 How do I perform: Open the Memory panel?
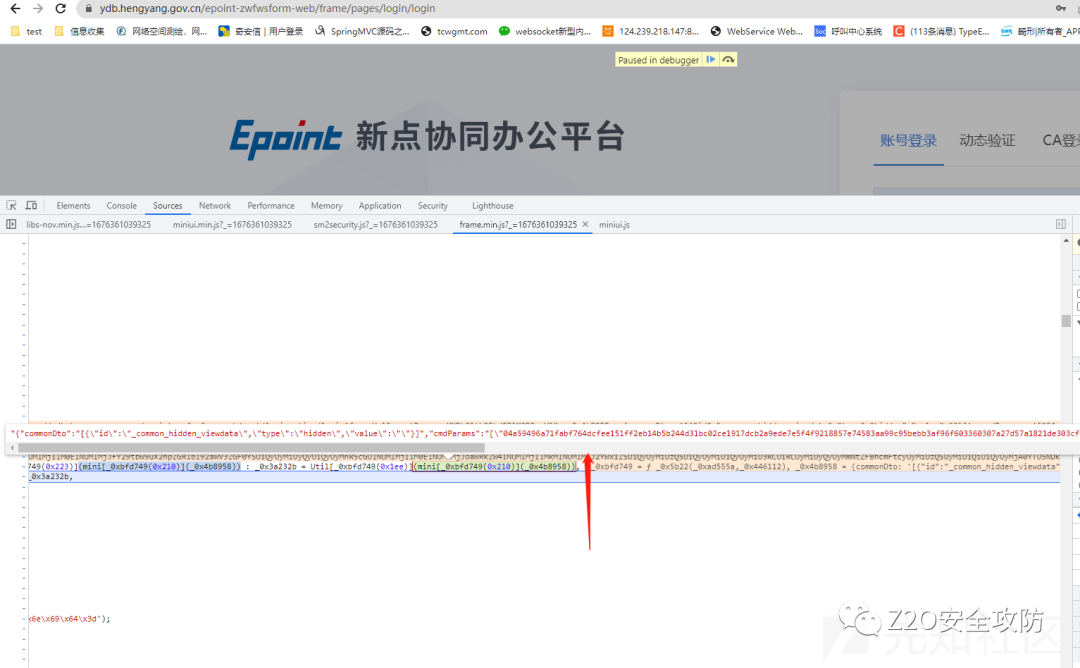tap(326, 206)
